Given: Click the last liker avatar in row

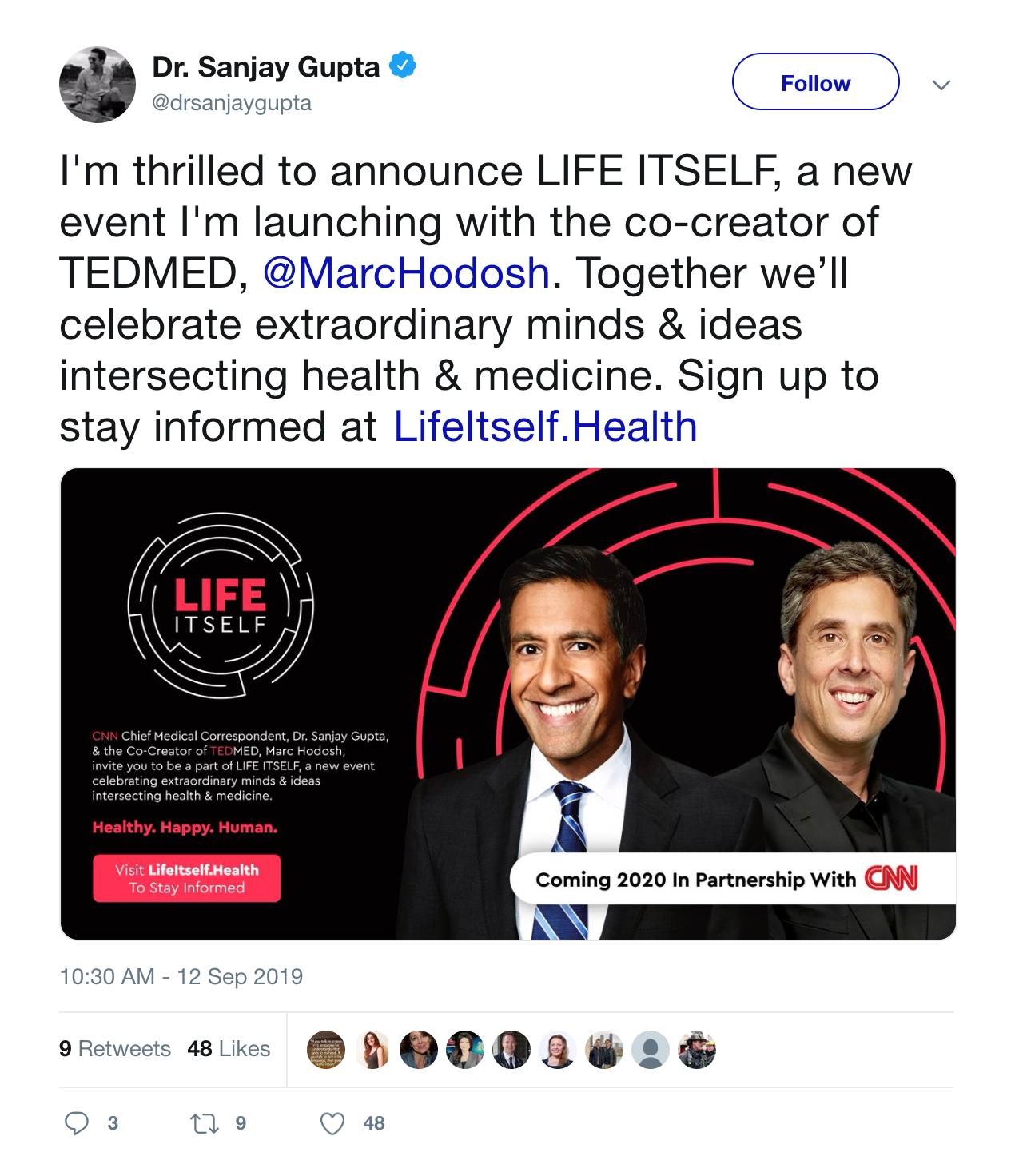Looking at the screenshot, I should [697, 1050].
